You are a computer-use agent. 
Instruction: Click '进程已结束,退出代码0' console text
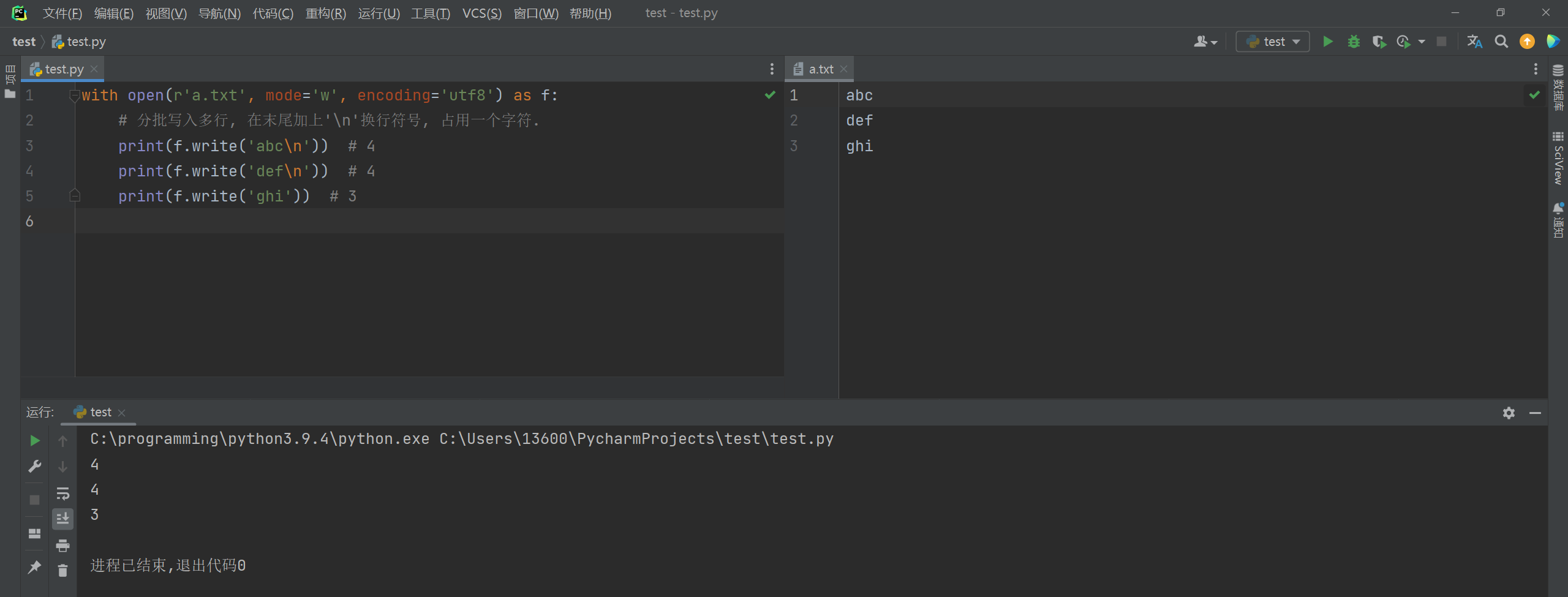point(168,565)
